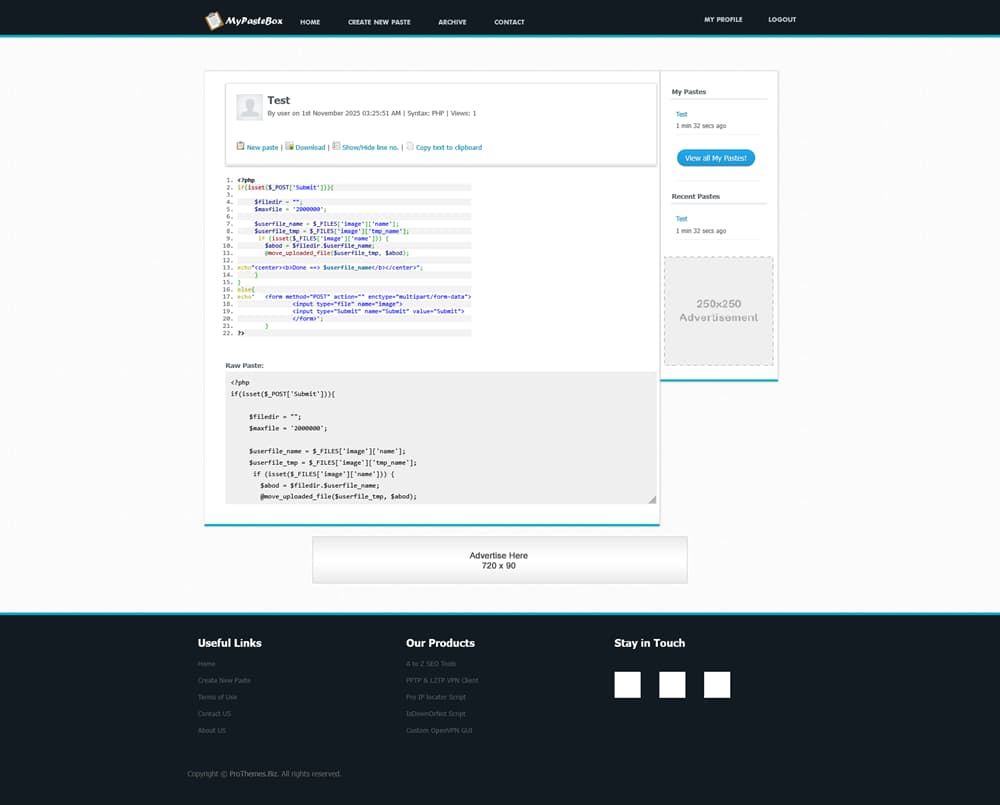Click the MyPasteBox logo icon
Screen dimensions: 1000x805
[214, 21]
